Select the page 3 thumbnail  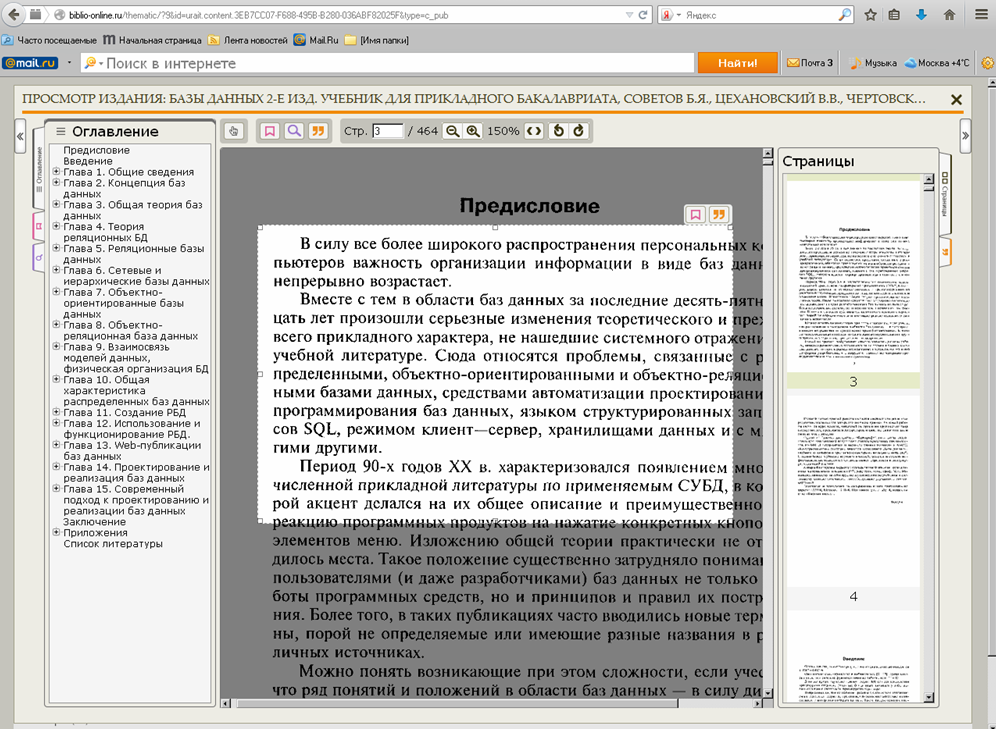(853, 276)
